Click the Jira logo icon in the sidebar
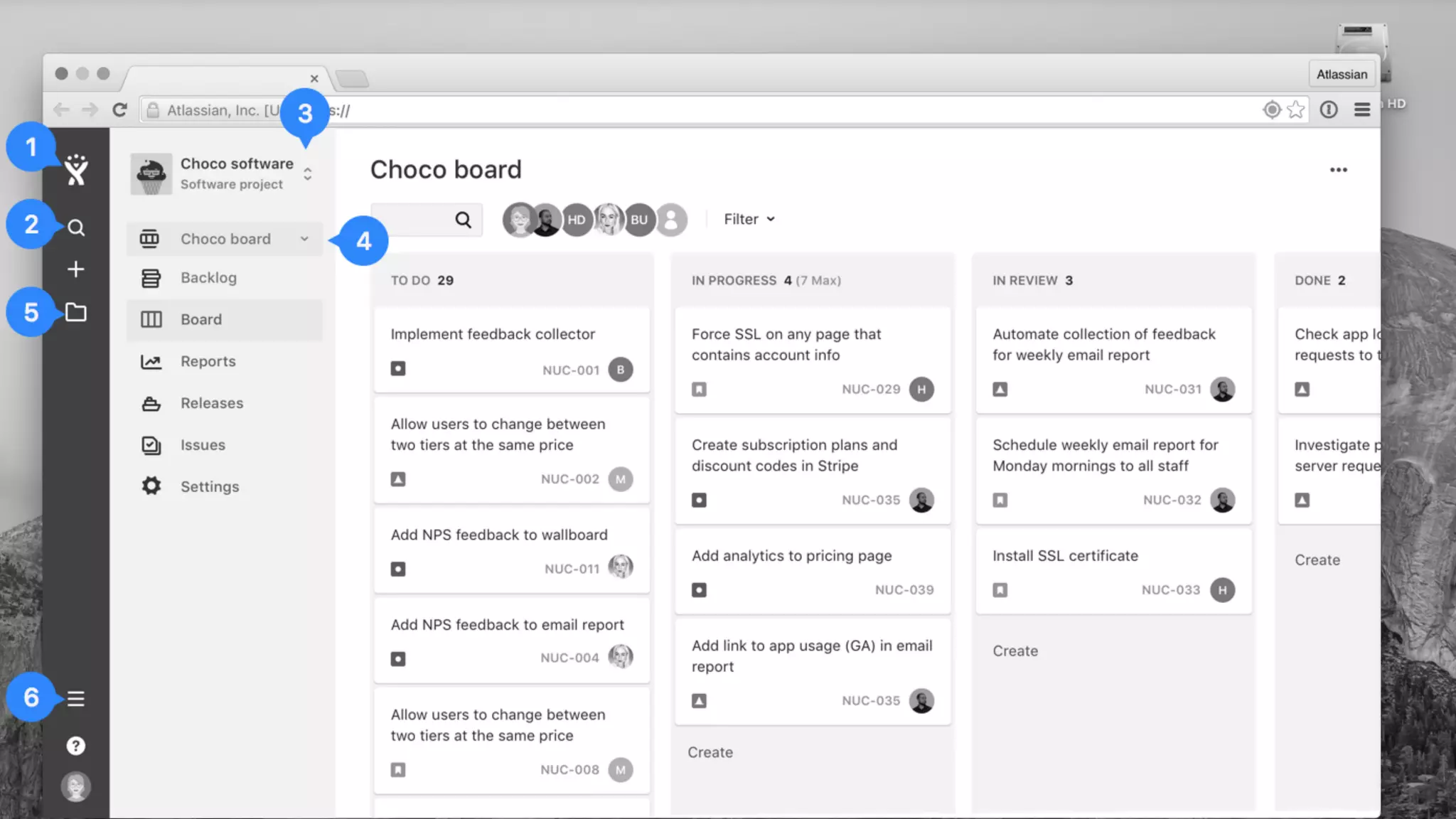Image resolution: width=1456 pixels, height=819 pixels. 75,171
